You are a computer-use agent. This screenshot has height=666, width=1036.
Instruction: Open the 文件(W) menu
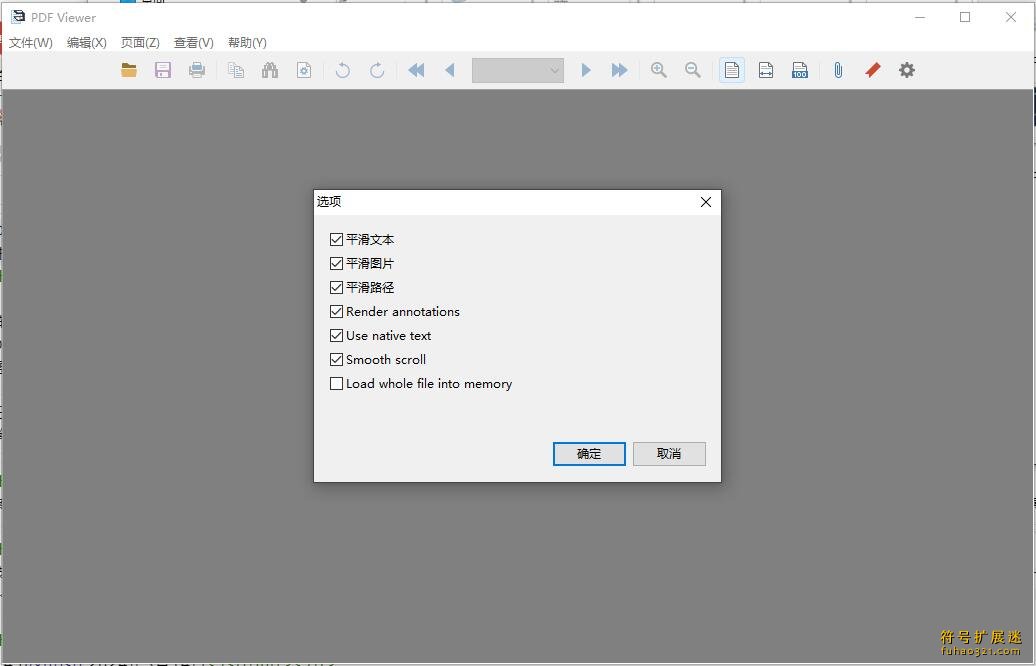coord(30,42)
